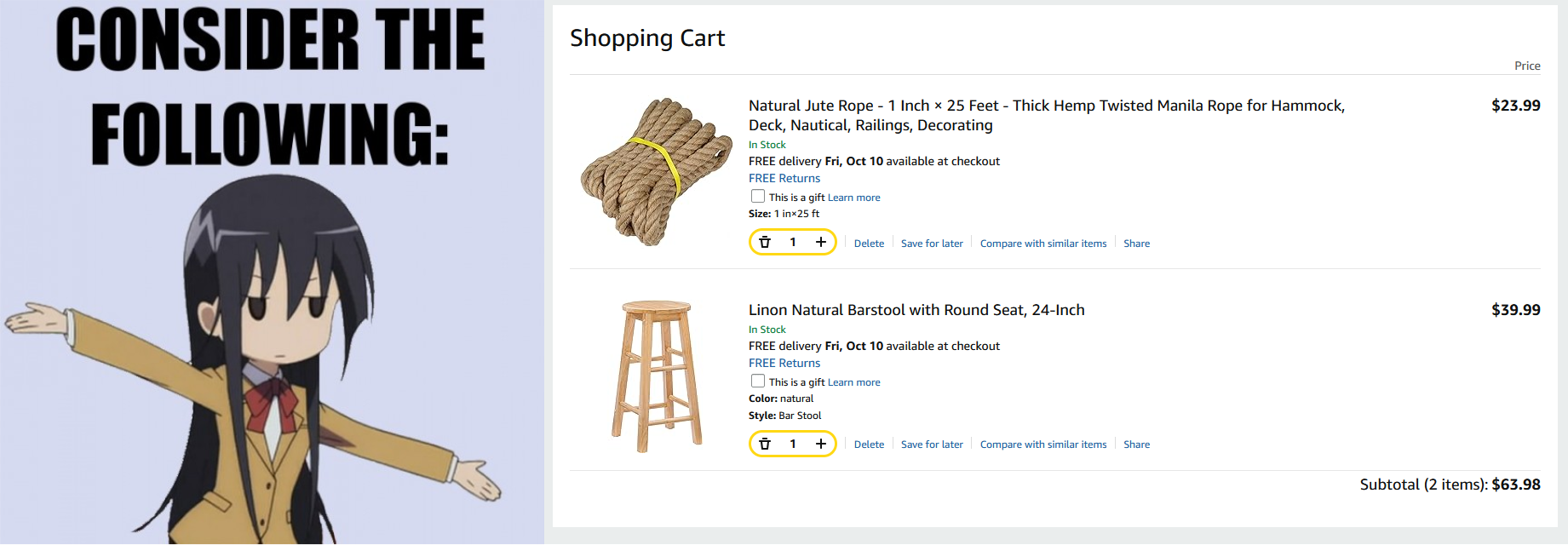The width and height of the screenshot is (1568, 545).
Task: Compare the Jute Rope with similar items
Action: pos(1043,244)
